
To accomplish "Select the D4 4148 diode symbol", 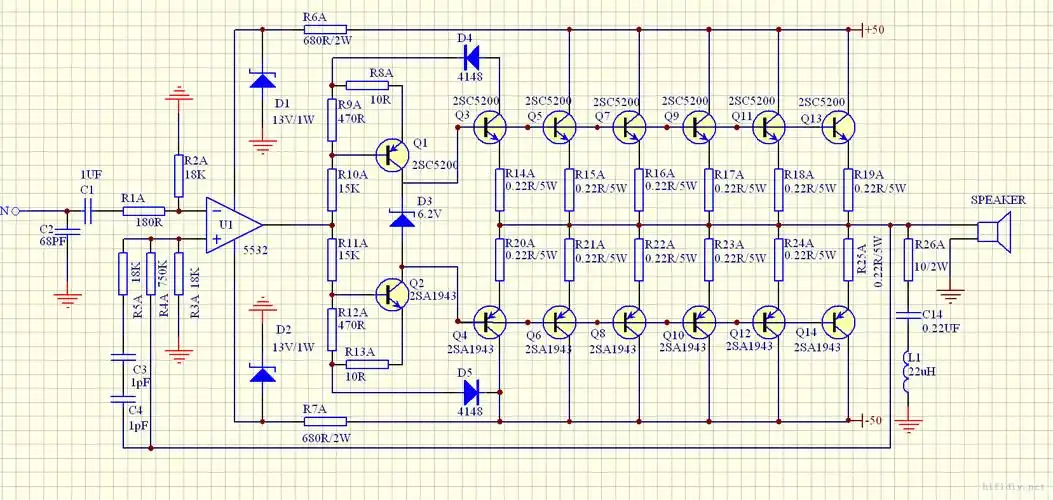I will tap(470, 56).
